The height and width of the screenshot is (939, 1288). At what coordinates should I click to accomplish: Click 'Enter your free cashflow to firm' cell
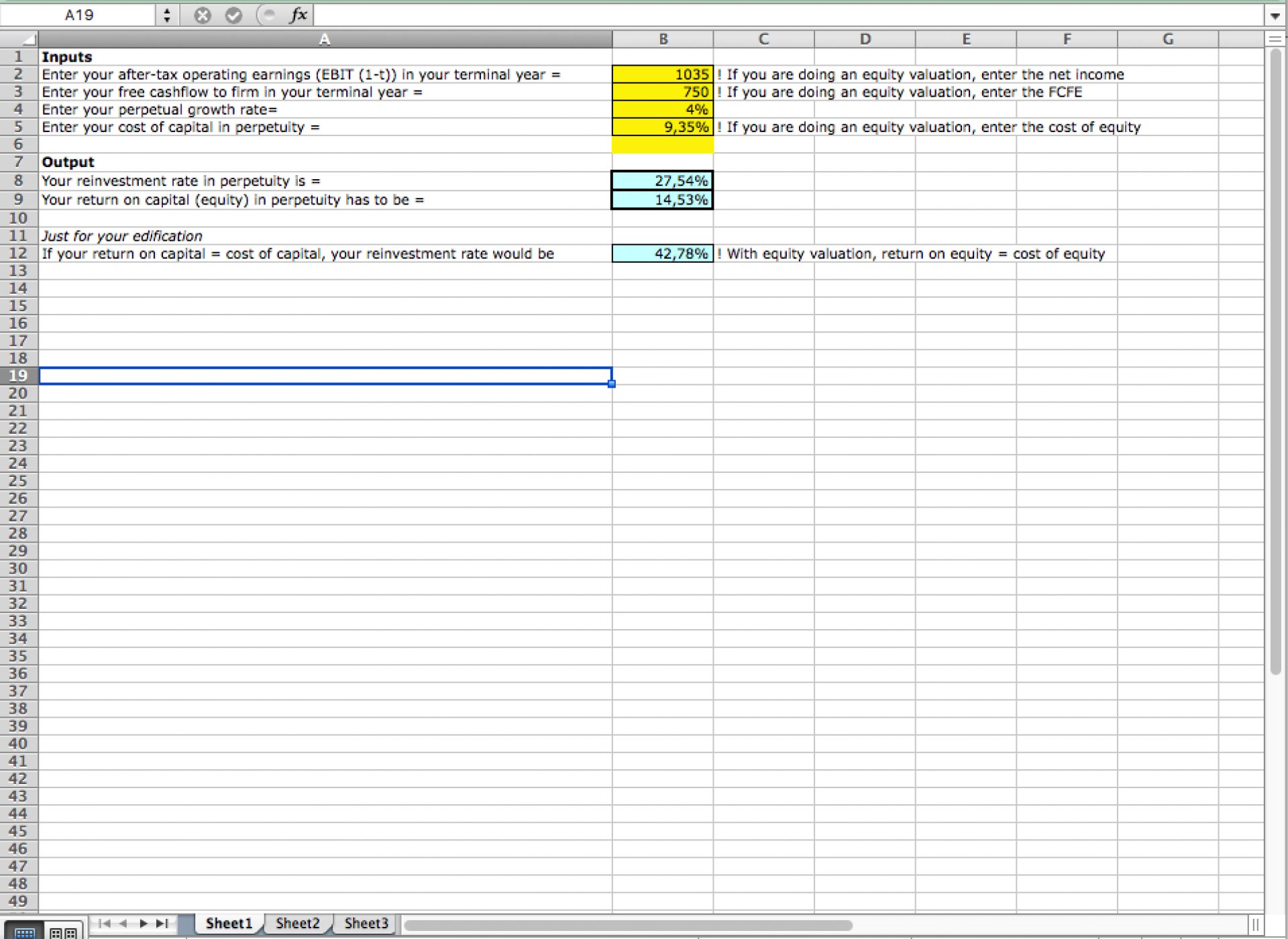325,92
